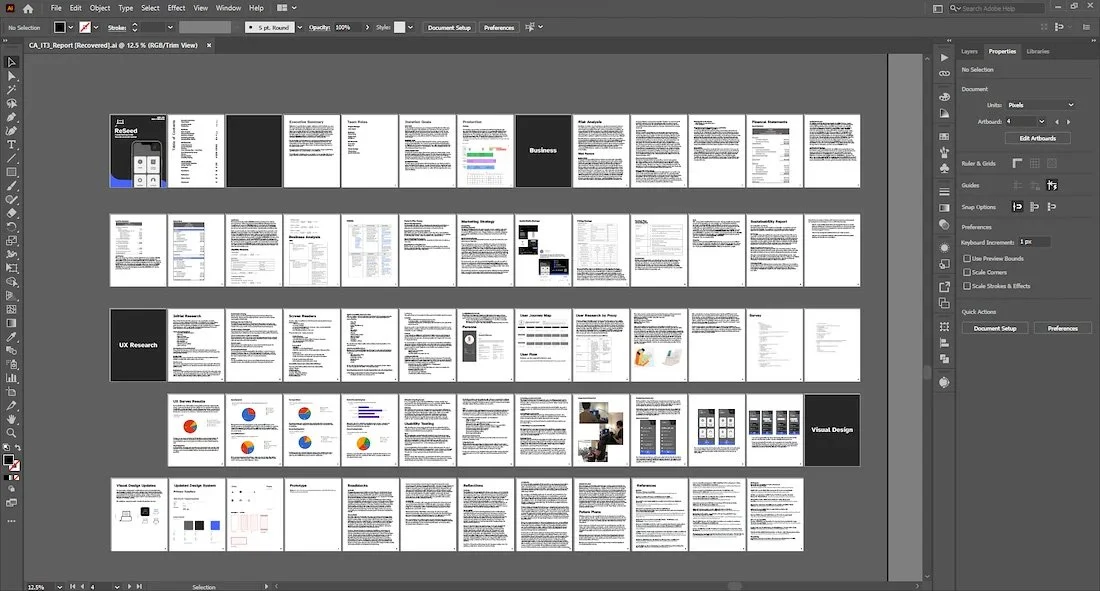Open the Align panel icon
Viewport: 1100px width, 591px height.
(x=944, y=343)
